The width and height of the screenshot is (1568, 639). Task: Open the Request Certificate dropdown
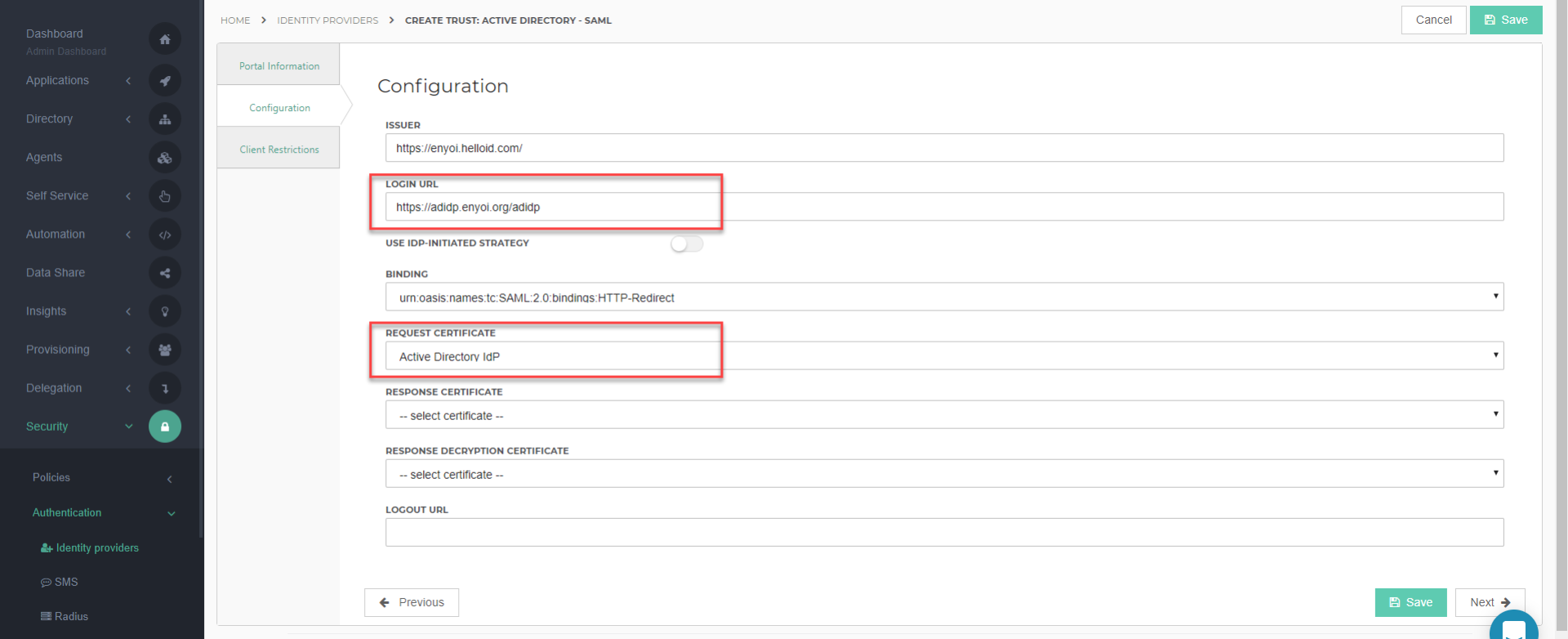pyautogui.click(x=944, y=355)
